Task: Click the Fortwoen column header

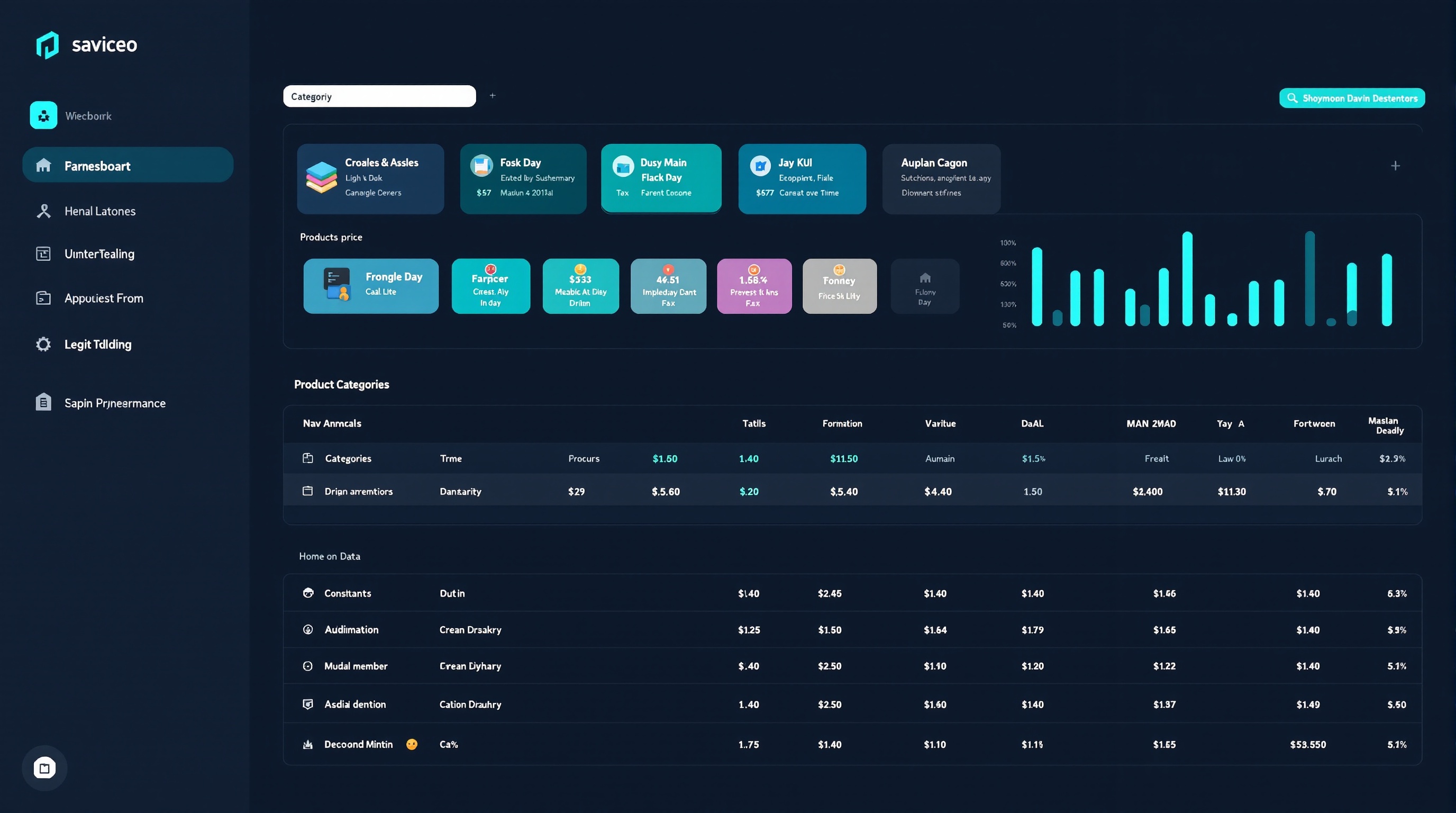Action: click(1314, 423)
